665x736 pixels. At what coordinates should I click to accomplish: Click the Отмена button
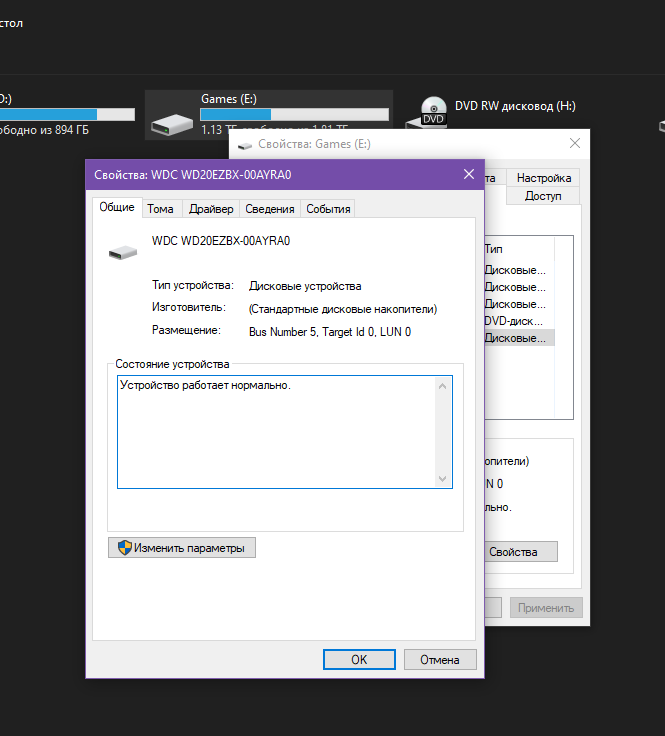440,659
